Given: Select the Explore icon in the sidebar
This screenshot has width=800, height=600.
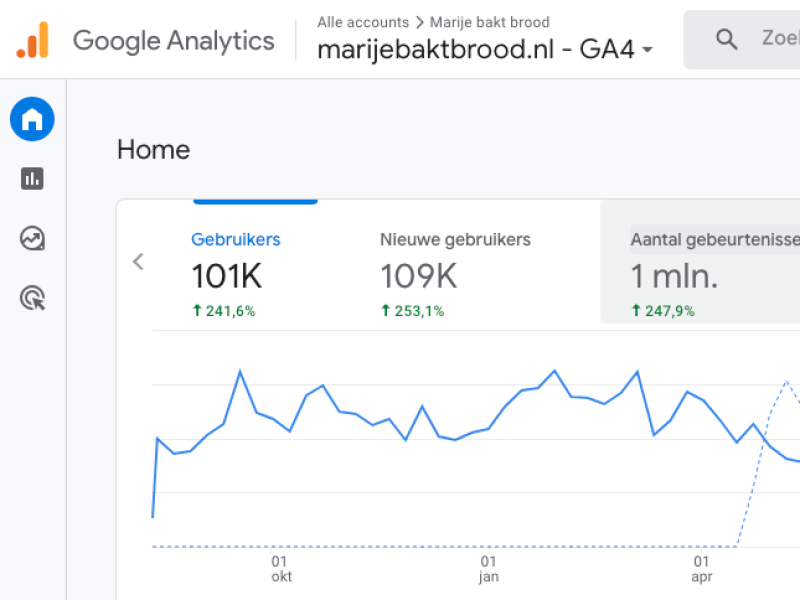Looking at the screenshot, I should click(32, 239).
